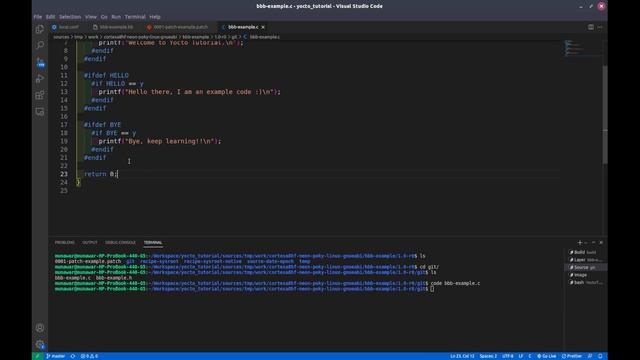Click 'sources' in the breadcrumb path
Viewport: 640px width, 360px height.
click(61, 37)
